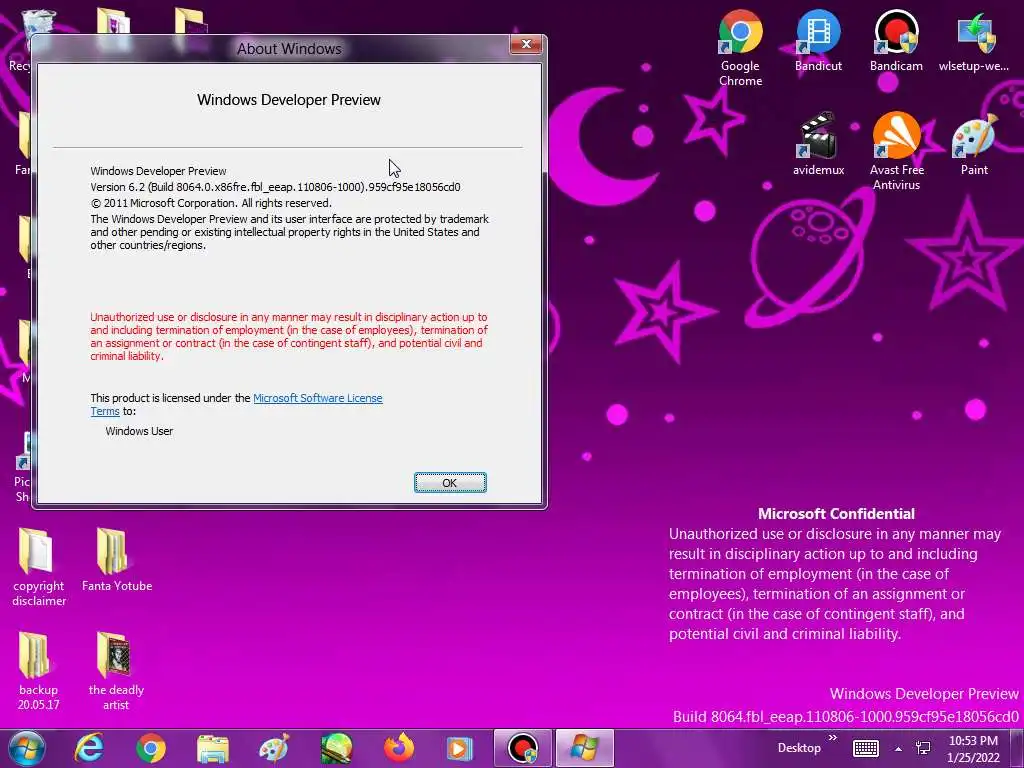Image resolution: width=1024 pixels, height=768 pixels.
Task: Open the clock showing 10:53 PM
Action: pos(973,748)
